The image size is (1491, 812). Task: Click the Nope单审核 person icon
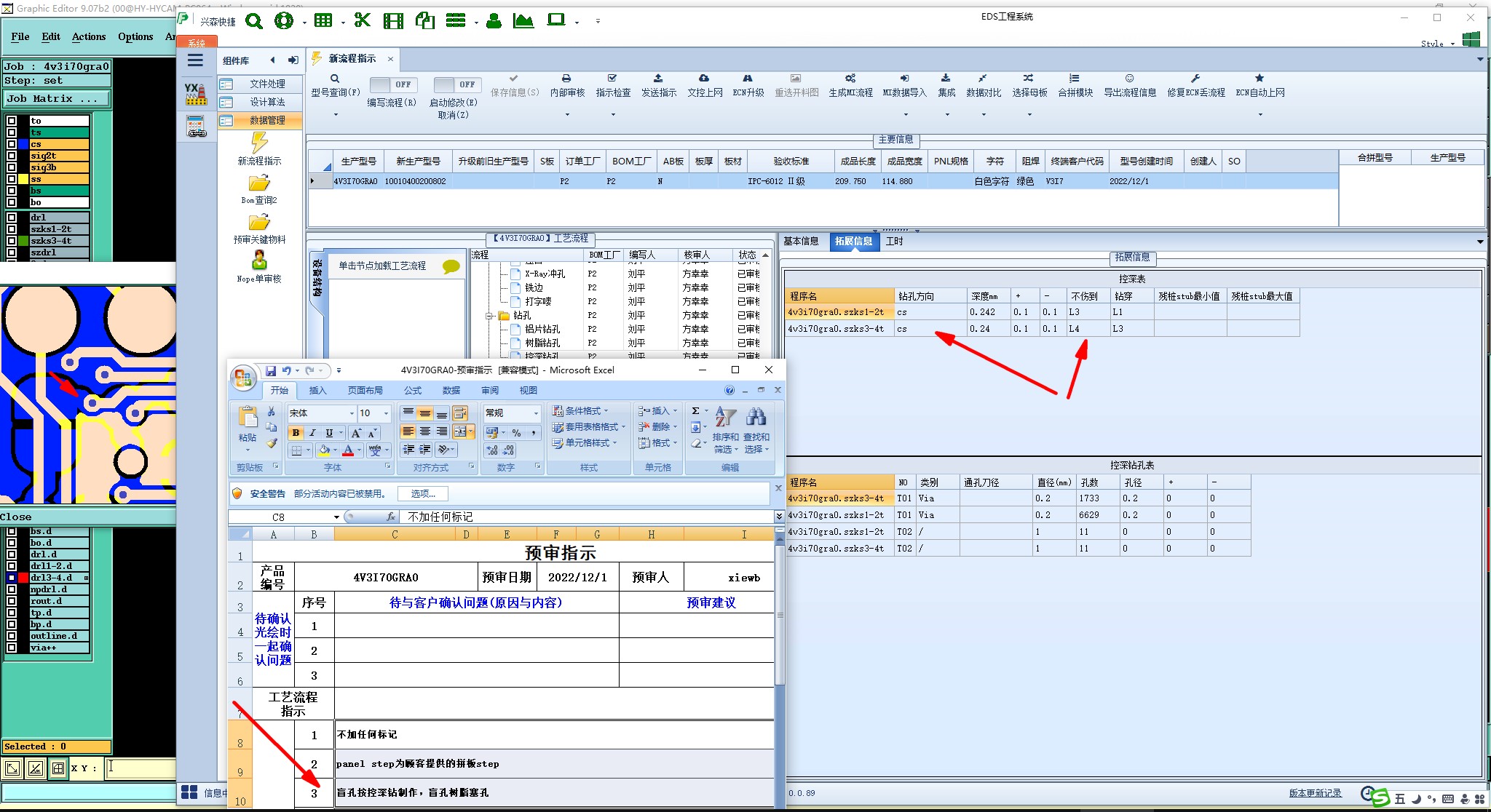coord(259,260)
